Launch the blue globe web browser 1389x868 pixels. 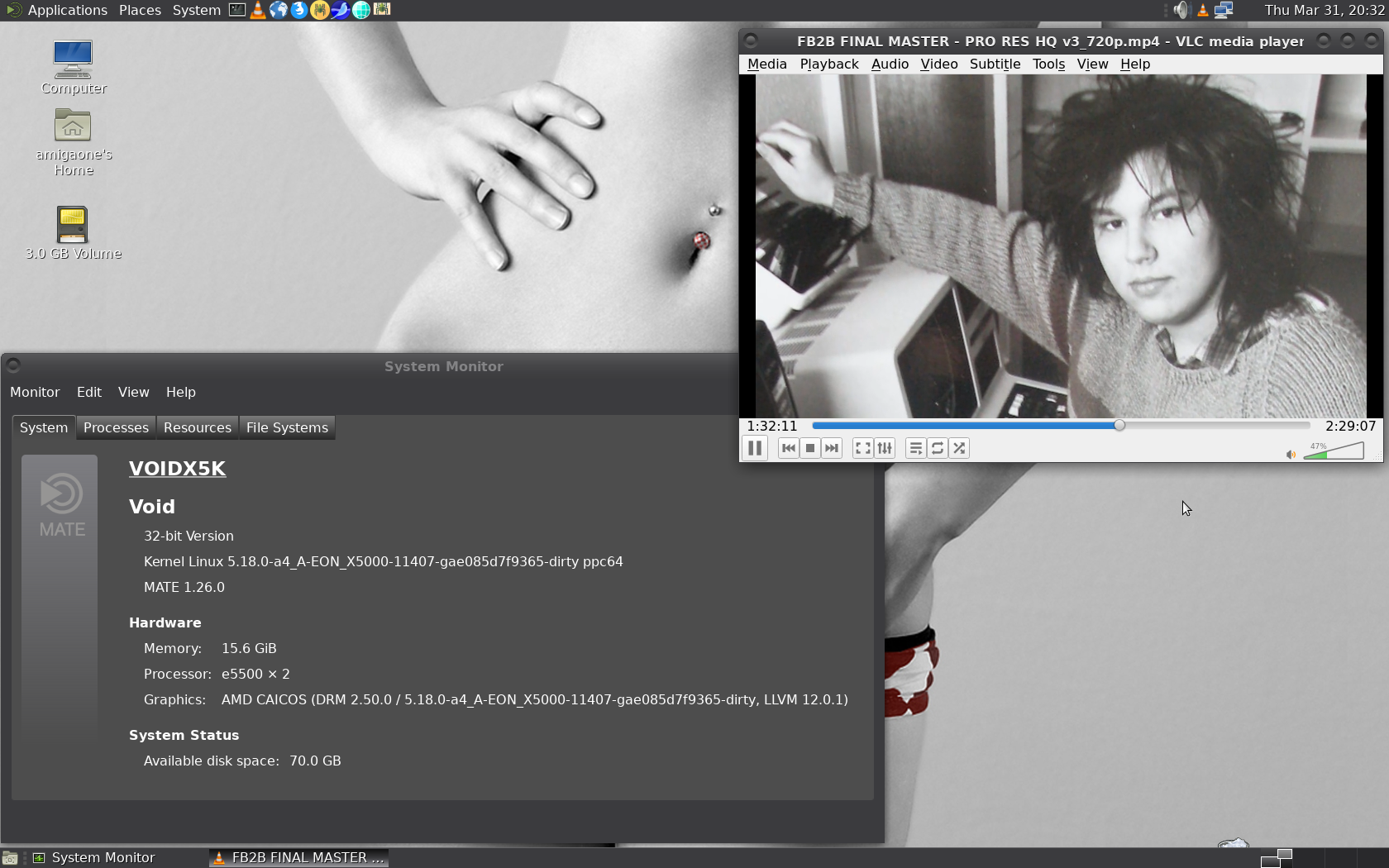pos(279,10)
